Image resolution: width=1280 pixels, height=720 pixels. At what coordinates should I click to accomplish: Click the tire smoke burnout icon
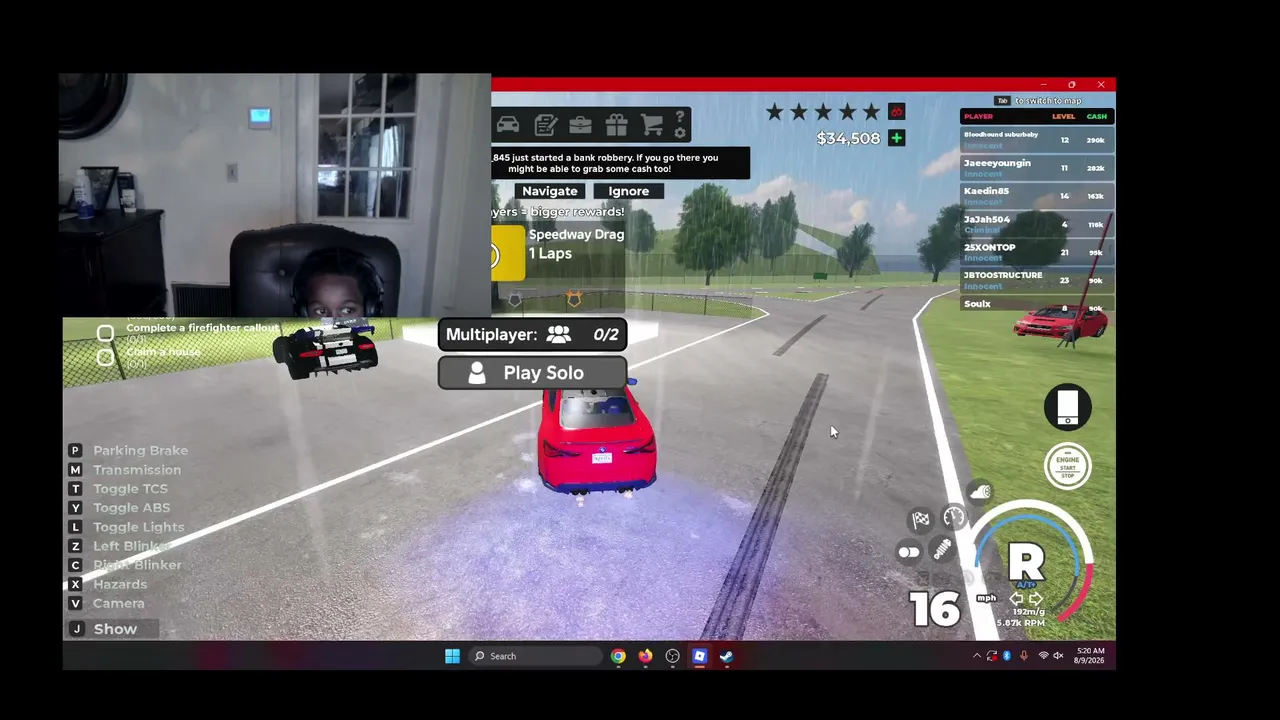point(981,491)
